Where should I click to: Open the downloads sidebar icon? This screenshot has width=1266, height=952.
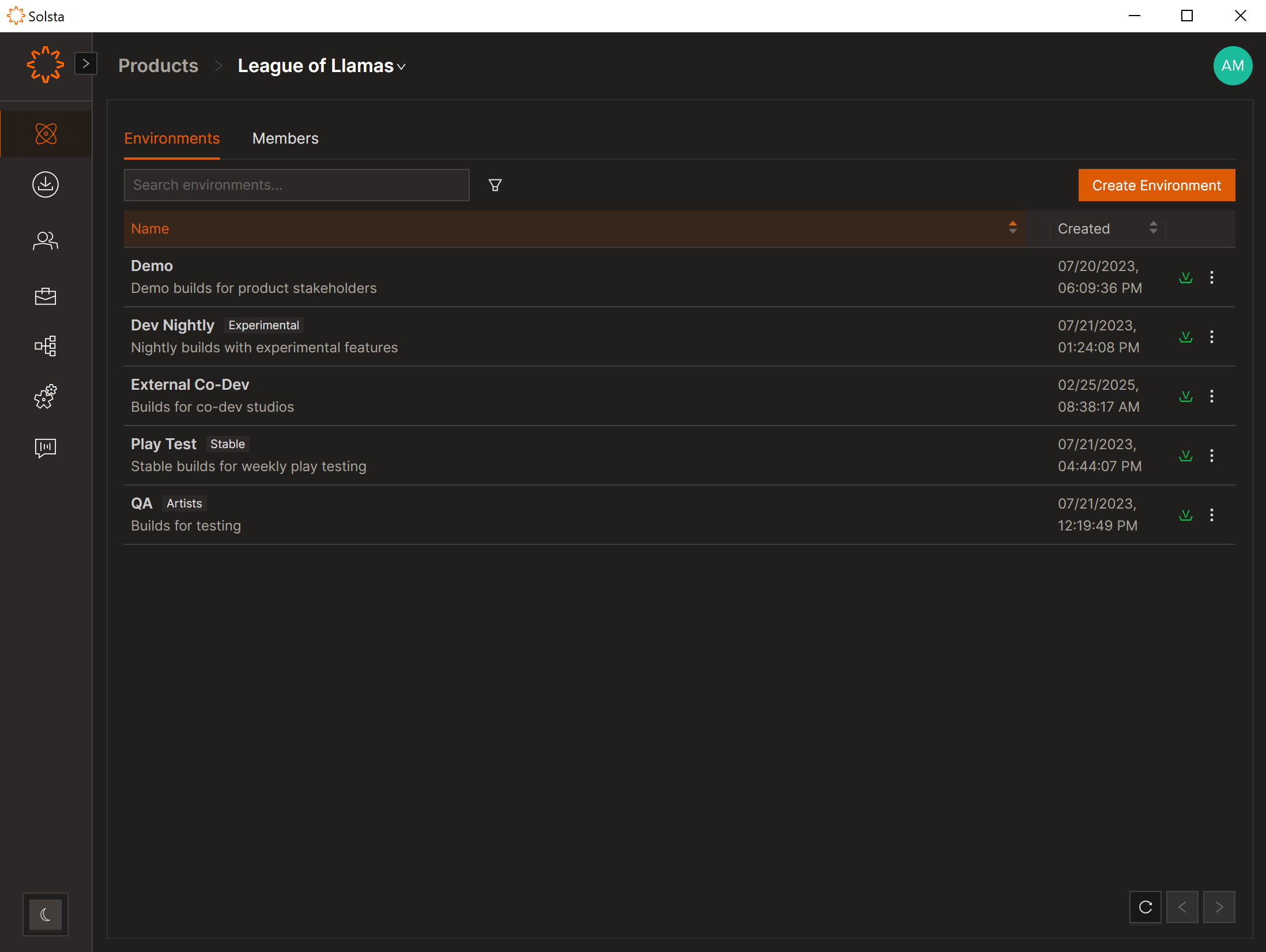[46, 185]
